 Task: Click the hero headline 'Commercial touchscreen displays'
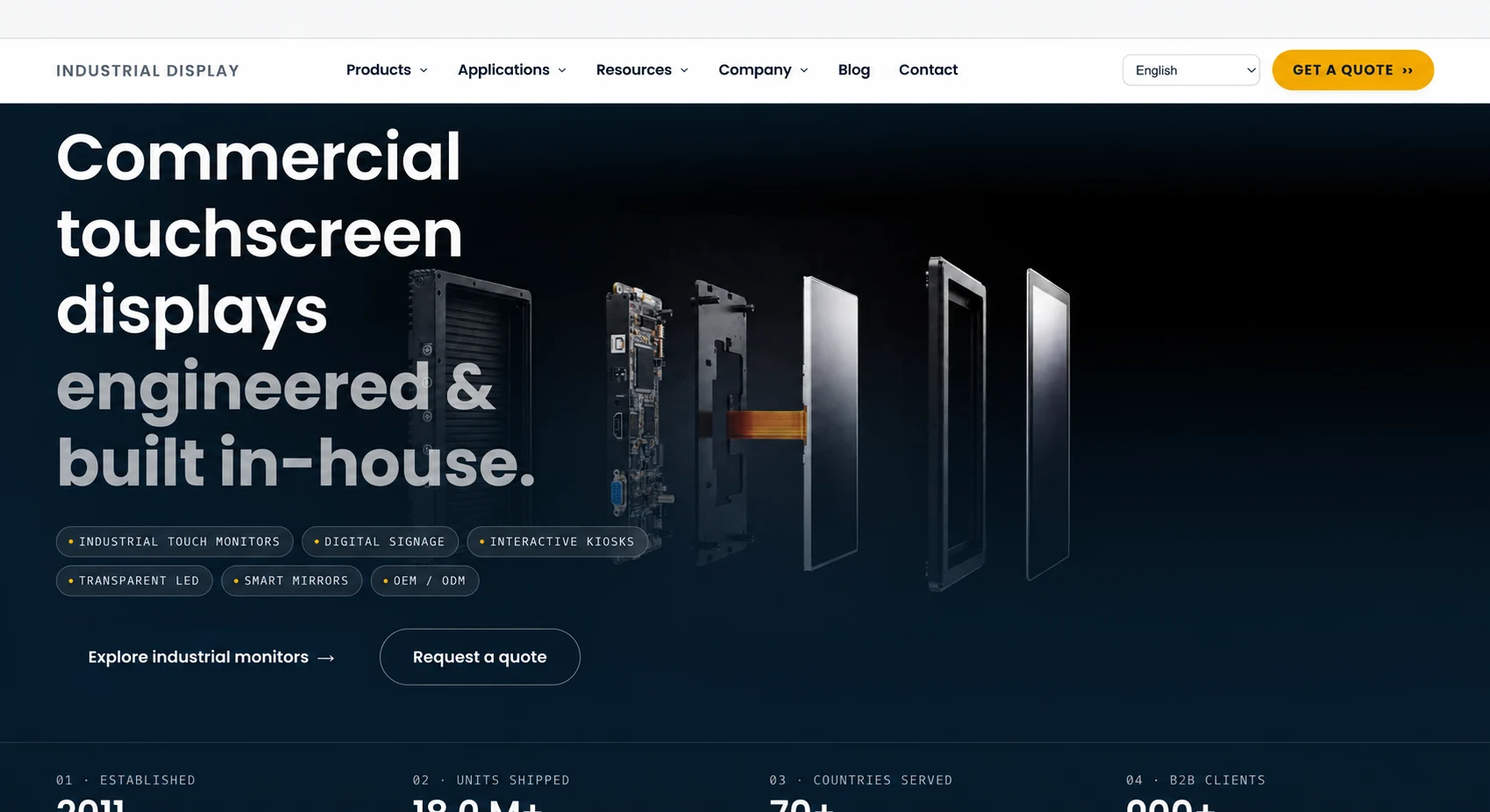pyautogui.click(x=260, y=233)
